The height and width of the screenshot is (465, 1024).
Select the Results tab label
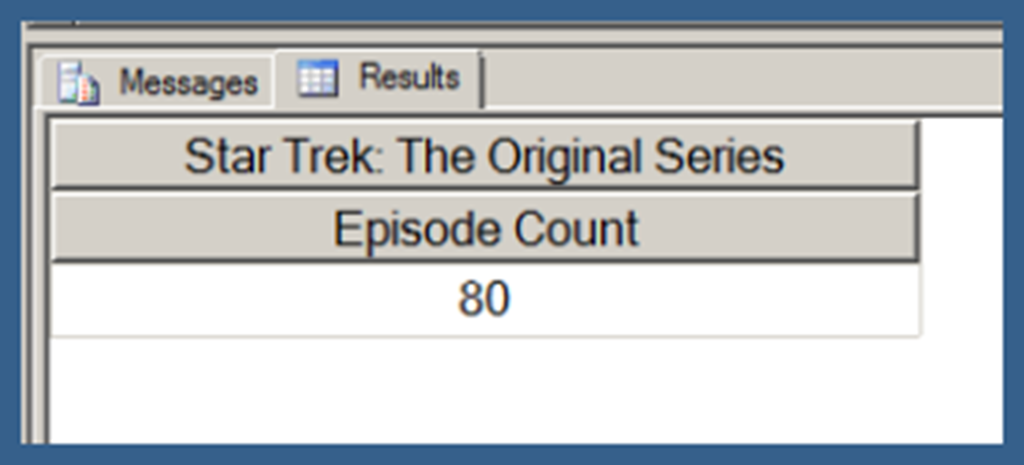click(x=409, y=77)
